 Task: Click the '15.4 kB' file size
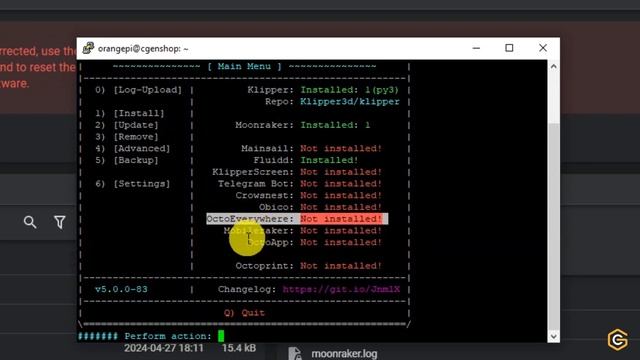[x=239, y=348]
